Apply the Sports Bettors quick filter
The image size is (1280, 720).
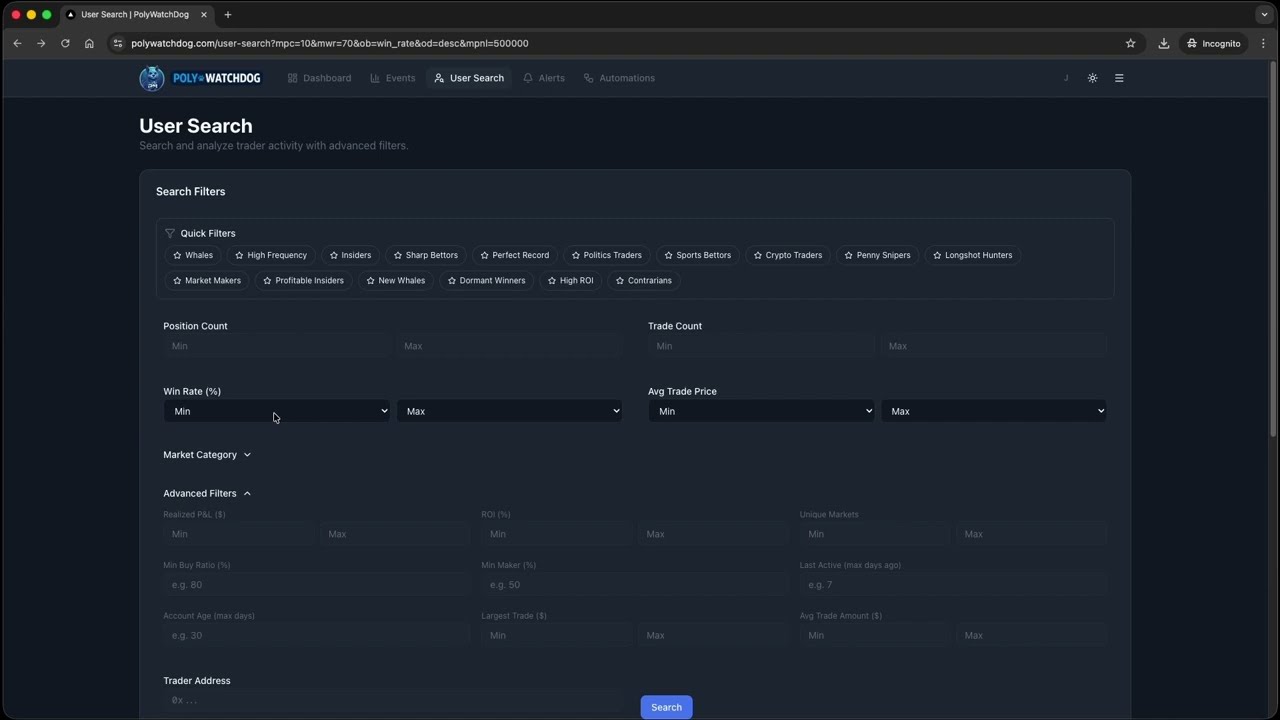click(x=698, y=255)
